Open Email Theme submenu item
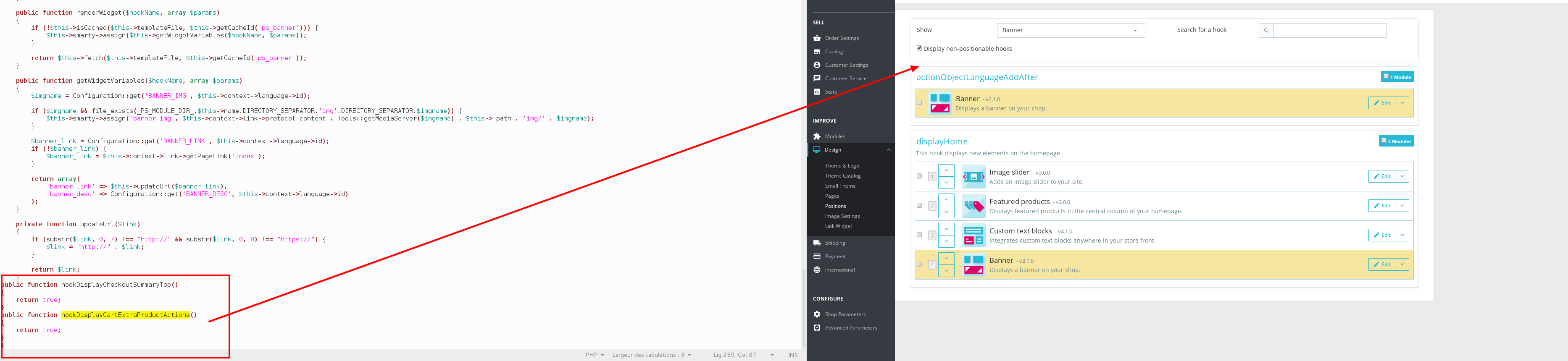 [x=840, y=186]
